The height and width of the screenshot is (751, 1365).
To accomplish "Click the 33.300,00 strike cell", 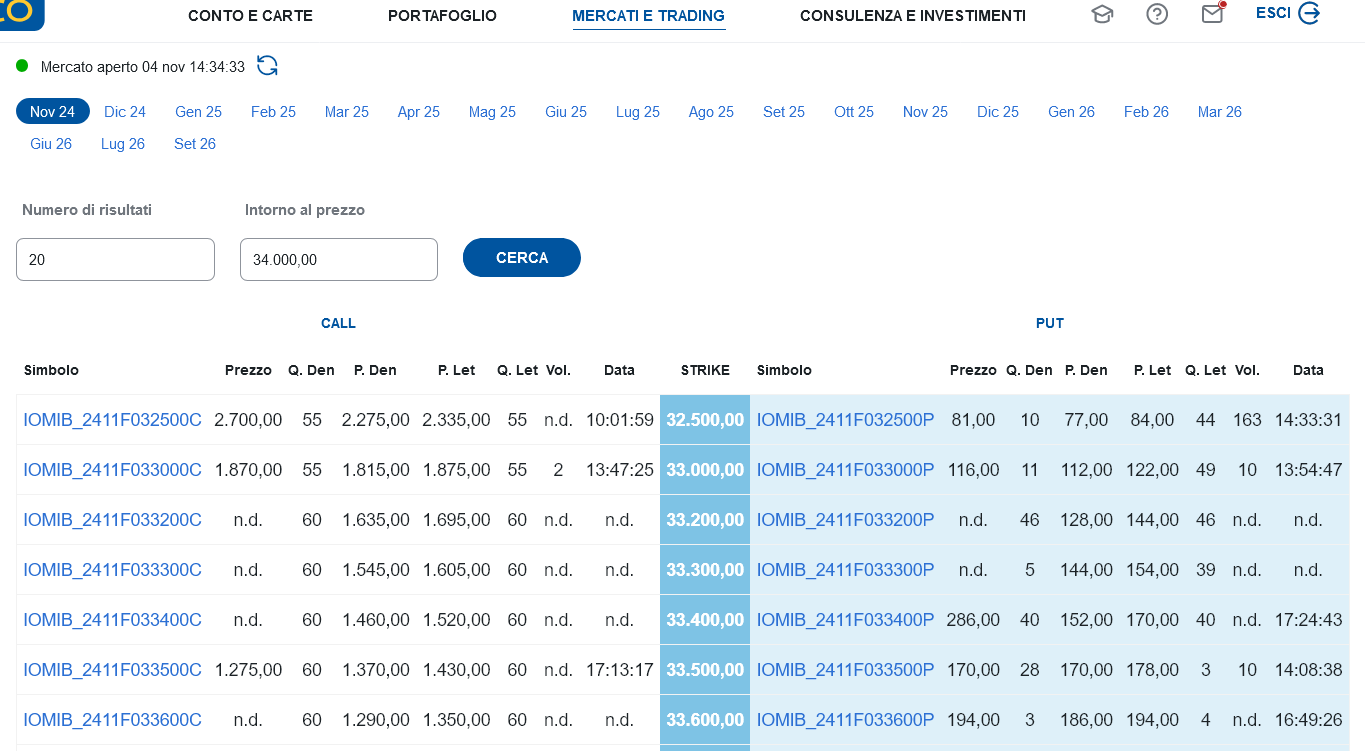I will [705, 570].
